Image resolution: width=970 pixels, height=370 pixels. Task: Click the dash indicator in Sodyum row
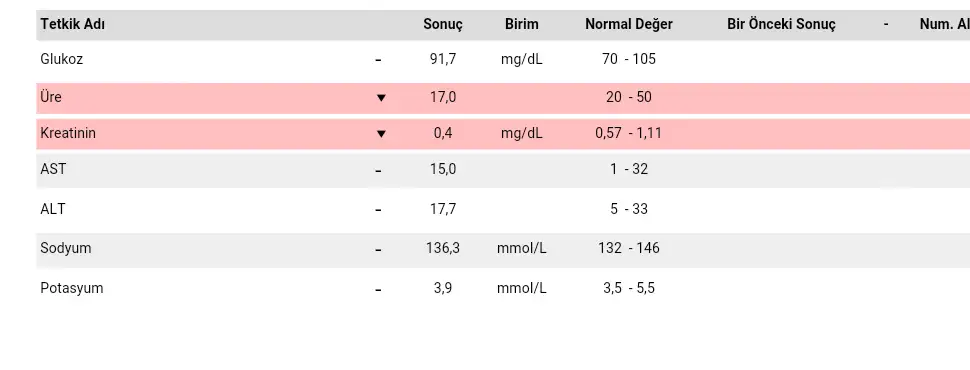[x=379, y=250]
